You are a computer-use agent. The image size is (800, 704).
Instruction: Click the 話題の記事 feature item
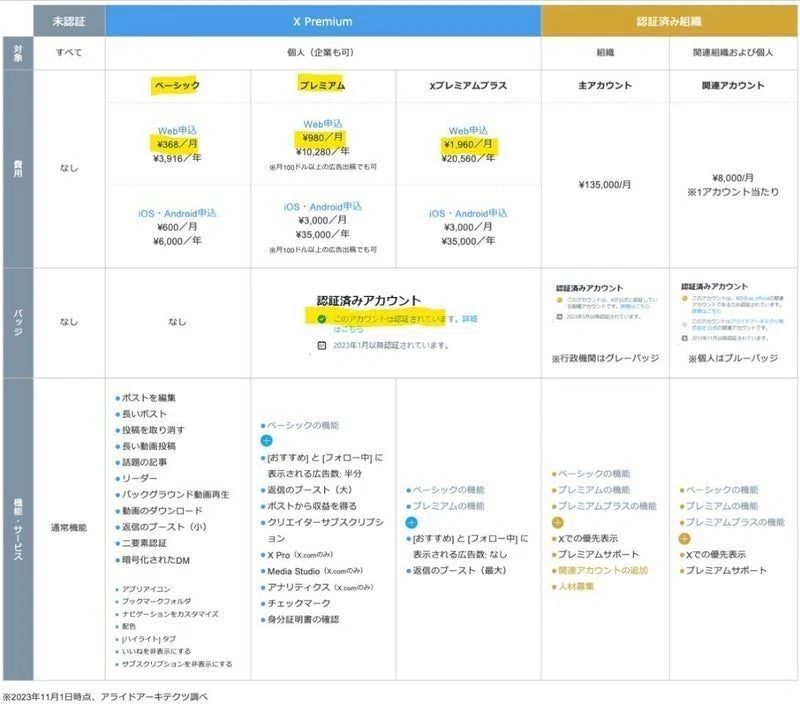pyautogui.click(x=144, y=462)
